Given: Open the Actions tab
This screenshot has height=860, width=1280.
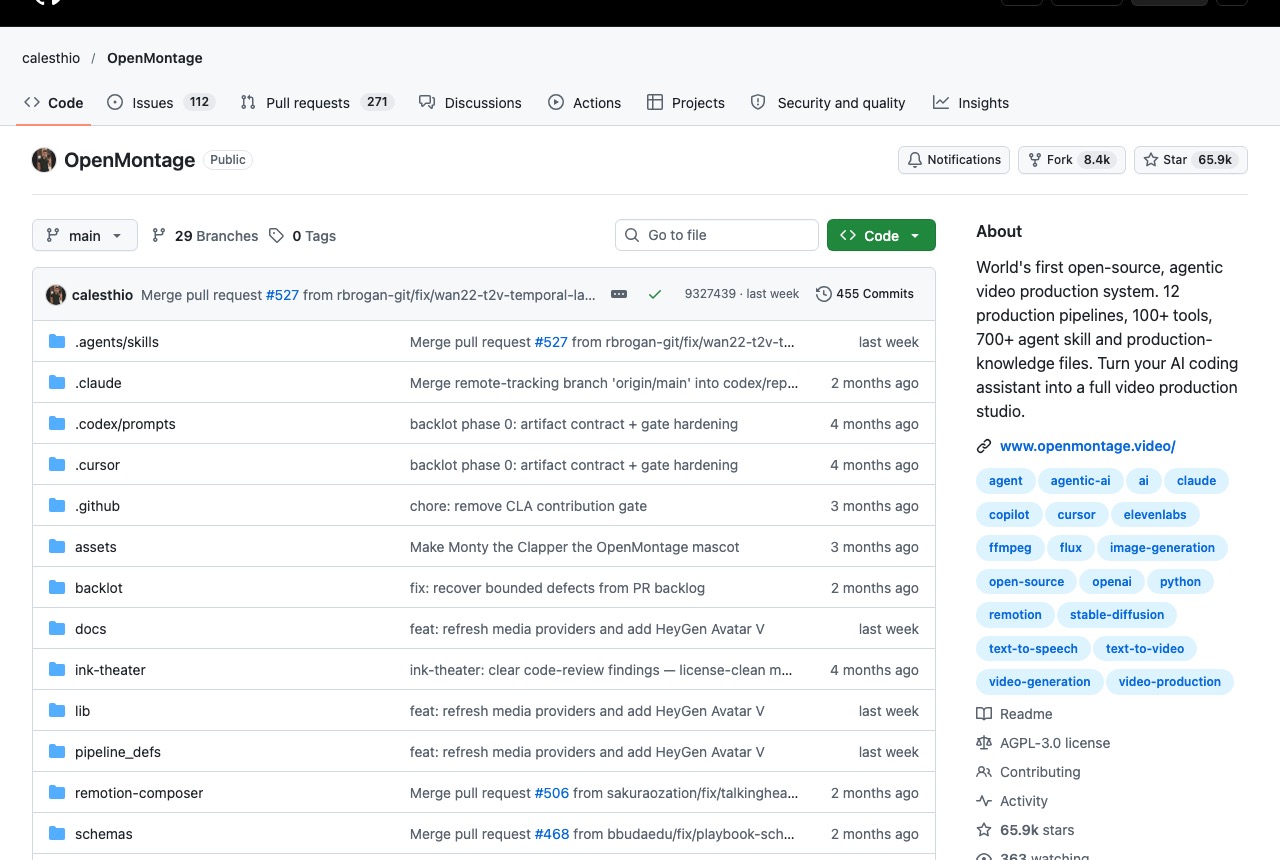Looking at the screenshot, I should pyautogui.click(x=585, y=103).
